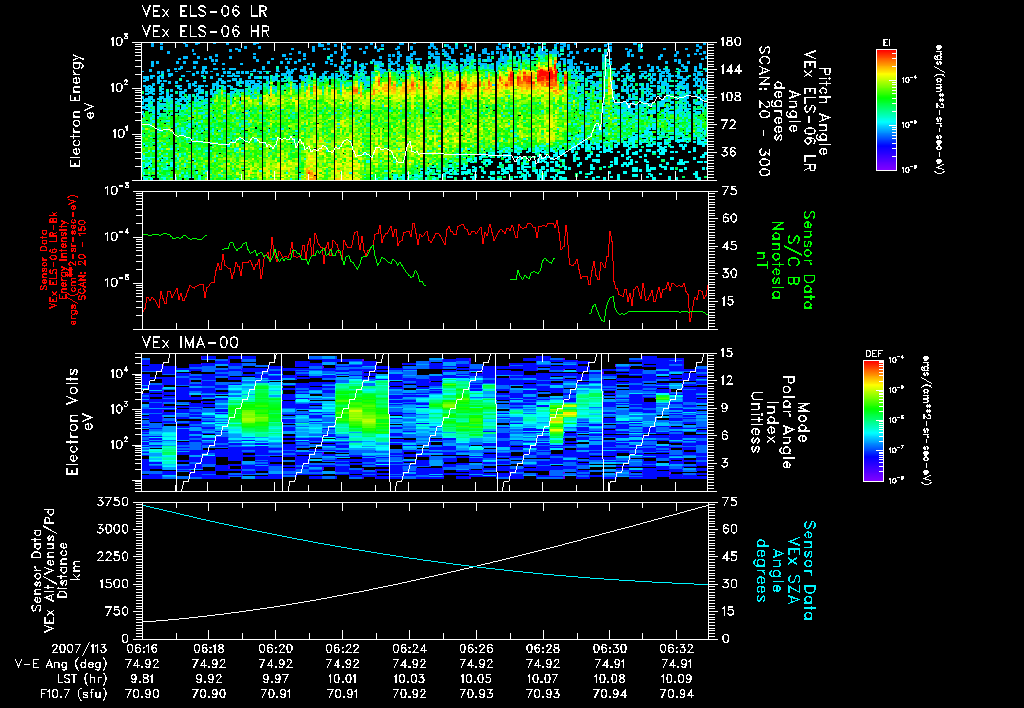1024x708 pixels.
Task: Click the 06:32 time tick label
Action: click(677, 649)
